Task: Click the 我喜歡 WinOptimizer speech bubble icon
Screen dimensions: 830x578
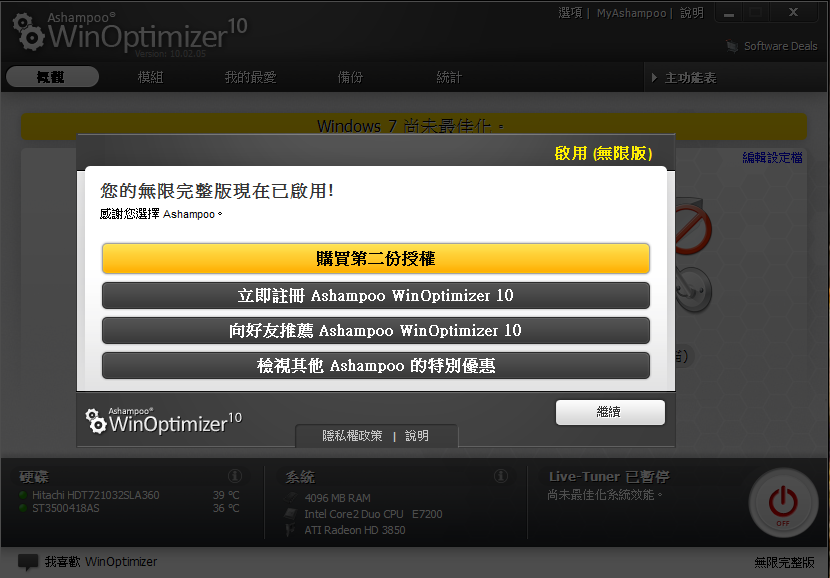Action: pos(28,562)
